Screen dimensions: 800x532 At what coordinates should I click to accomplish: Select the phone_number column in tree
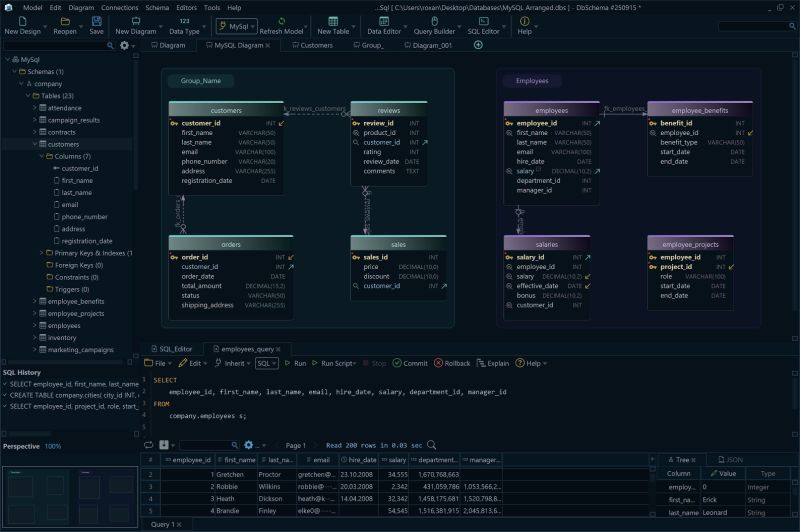coord(84,217)
